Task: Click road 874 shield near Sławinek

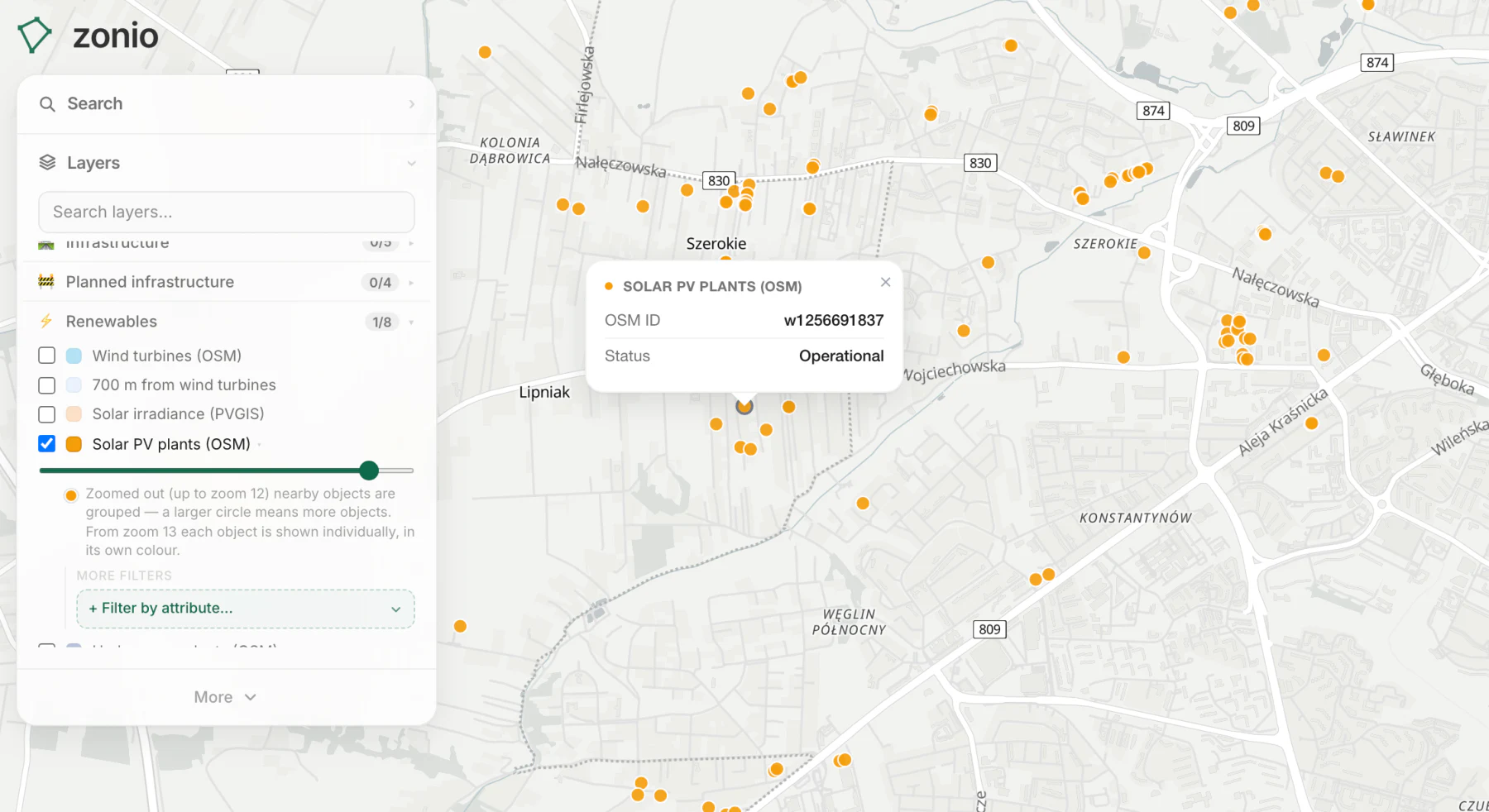Action: pyautogui.click(x=1377, y=62)
